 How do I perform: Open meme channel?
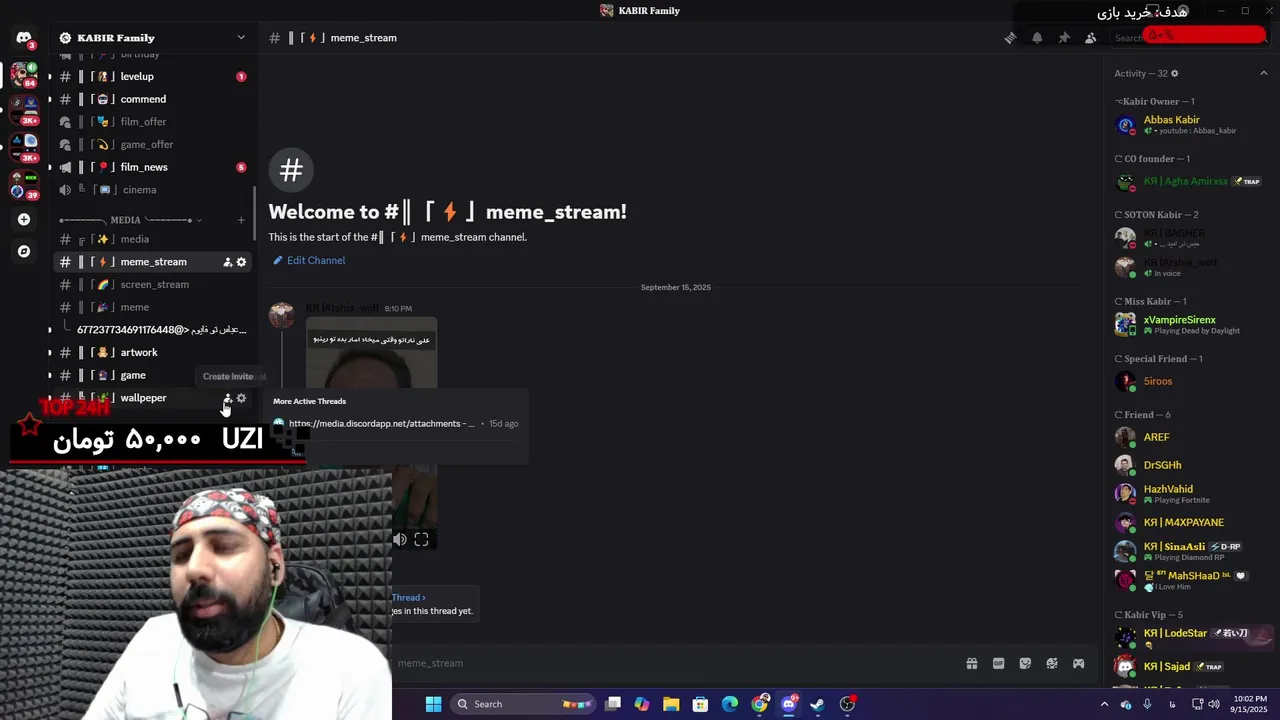coord(152,307)
